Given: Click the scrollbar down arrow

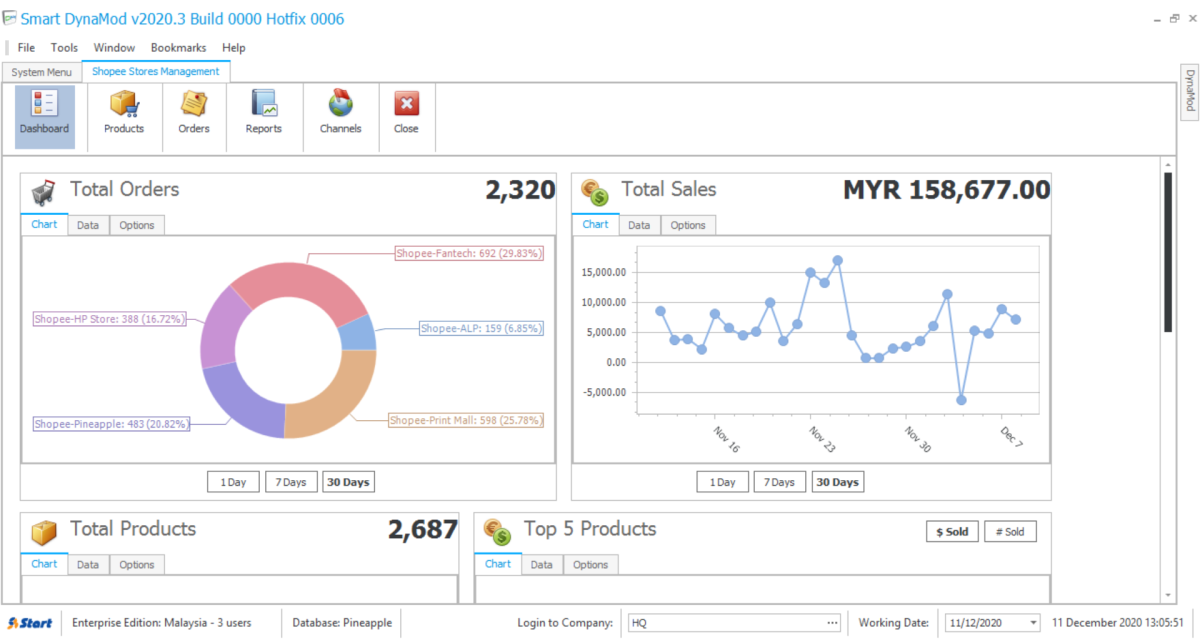Looking at the screenshot, I should point(1167,595).
